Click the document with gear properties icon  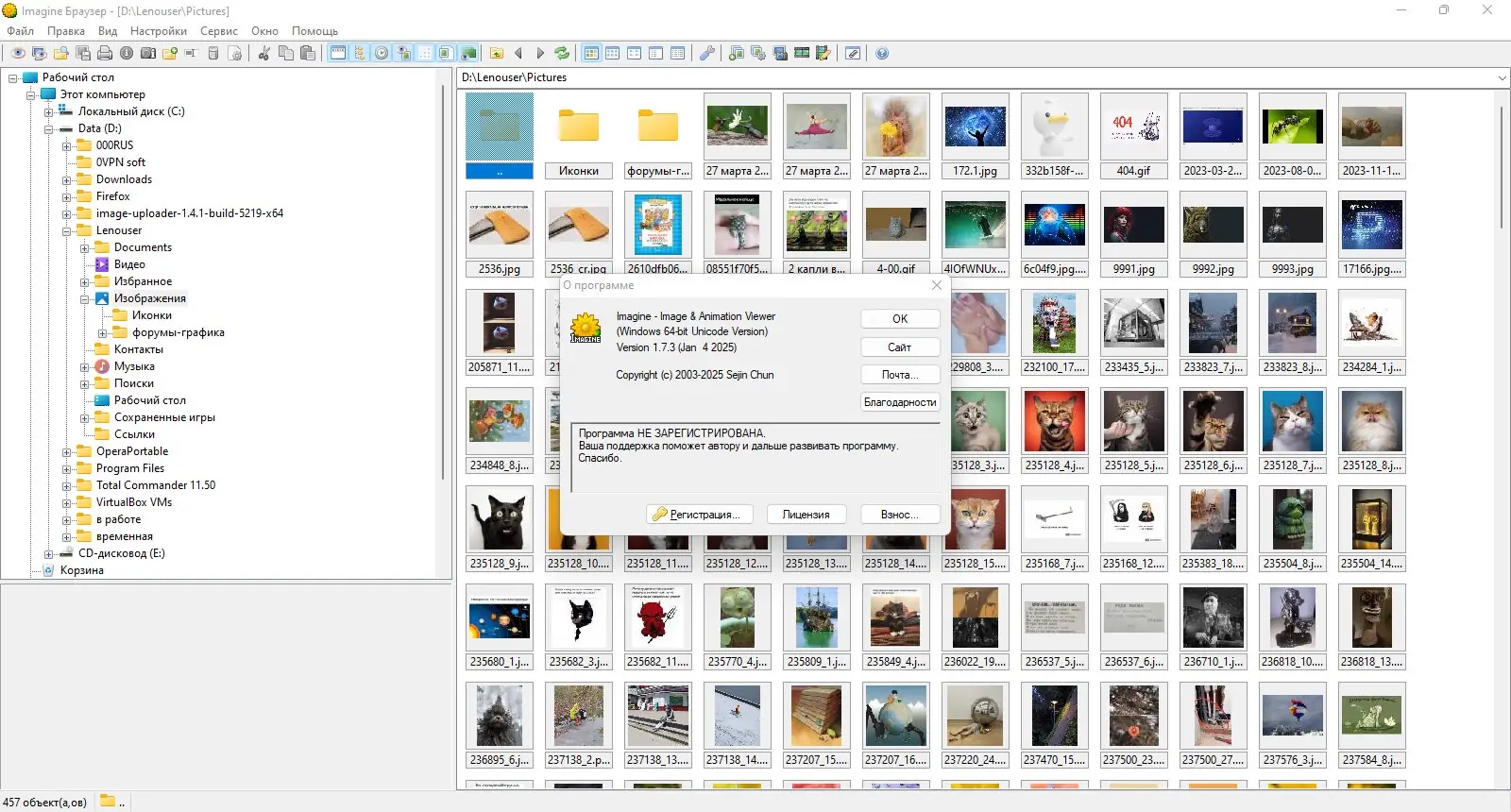234,53
